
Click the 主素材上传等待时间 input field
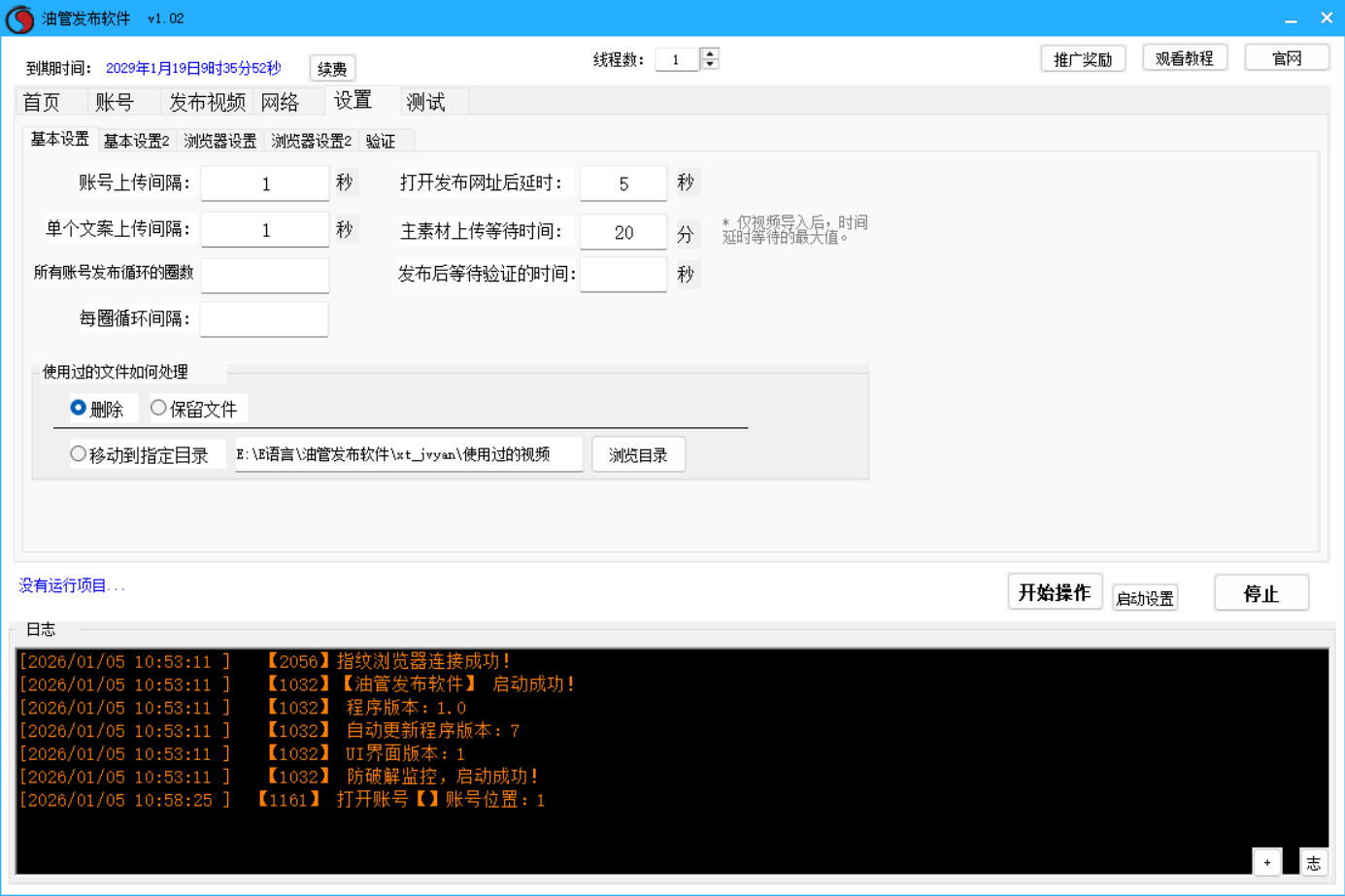[x=622, y=233]
